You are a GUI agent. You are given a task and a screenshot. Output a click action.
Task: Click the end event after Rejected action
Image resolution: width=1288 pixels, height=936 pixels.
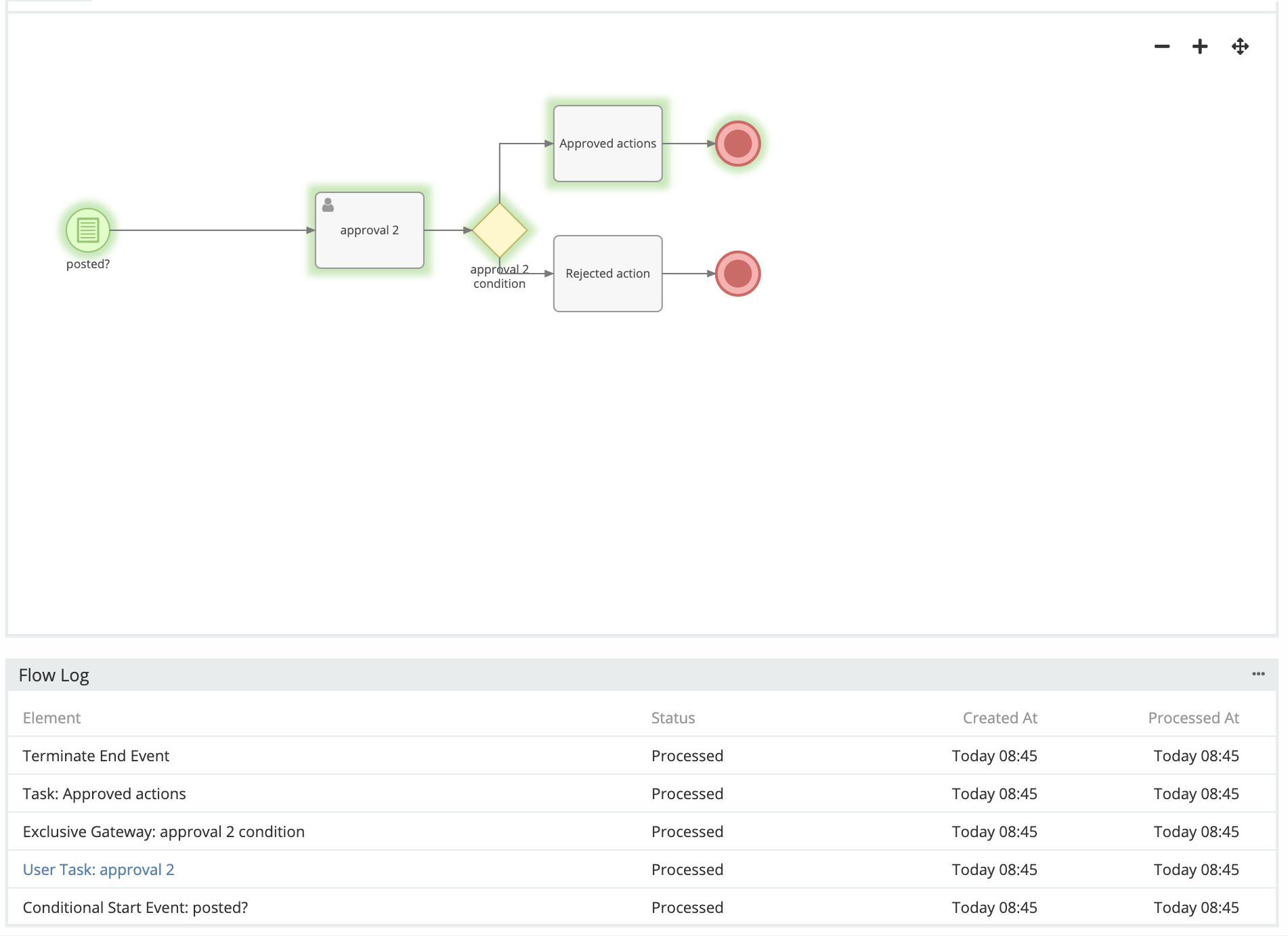(737, 274)
